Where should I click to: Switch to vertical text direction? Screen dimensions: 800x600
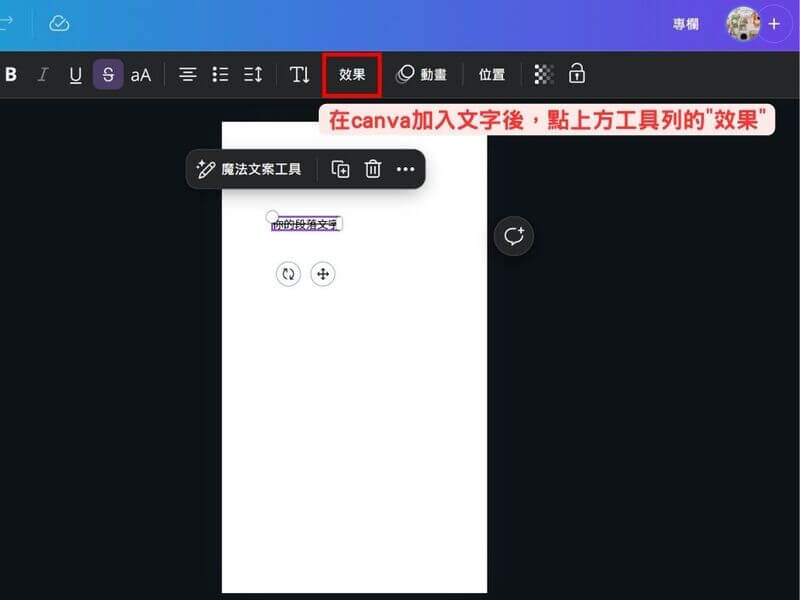click(300, 75)
